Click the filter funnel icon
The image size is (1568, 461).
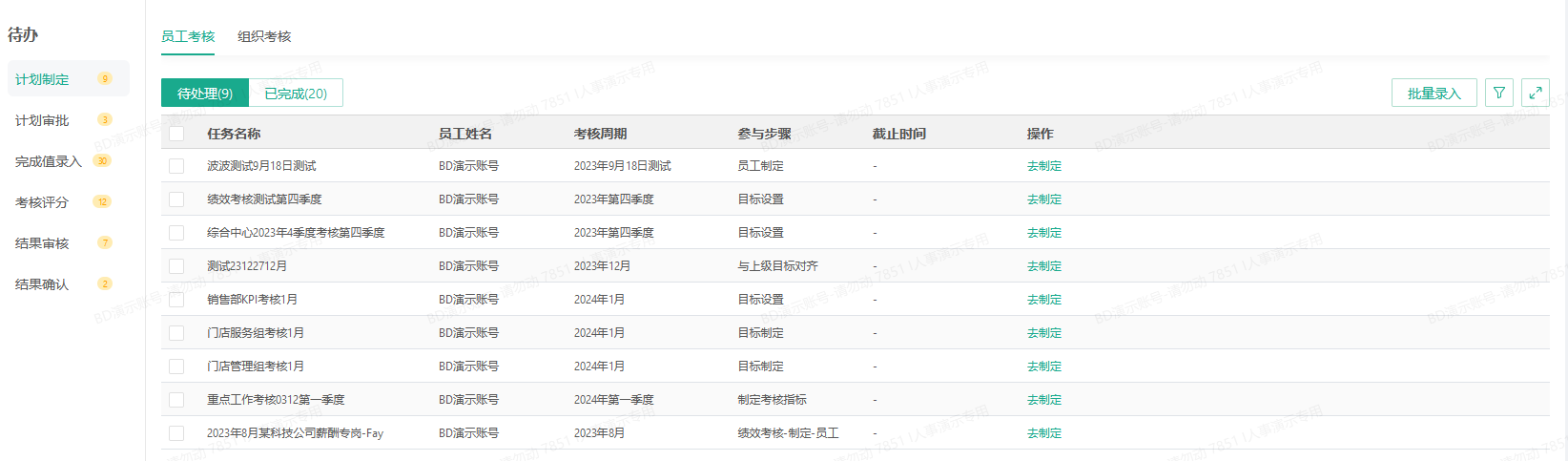click(x=1498, y=93)
